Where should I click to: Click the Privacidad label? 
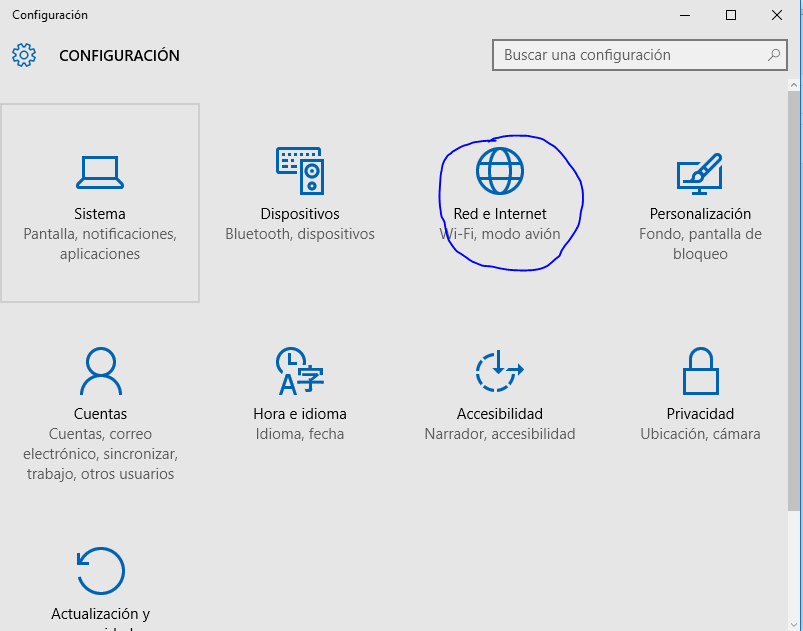pos(700,413)
